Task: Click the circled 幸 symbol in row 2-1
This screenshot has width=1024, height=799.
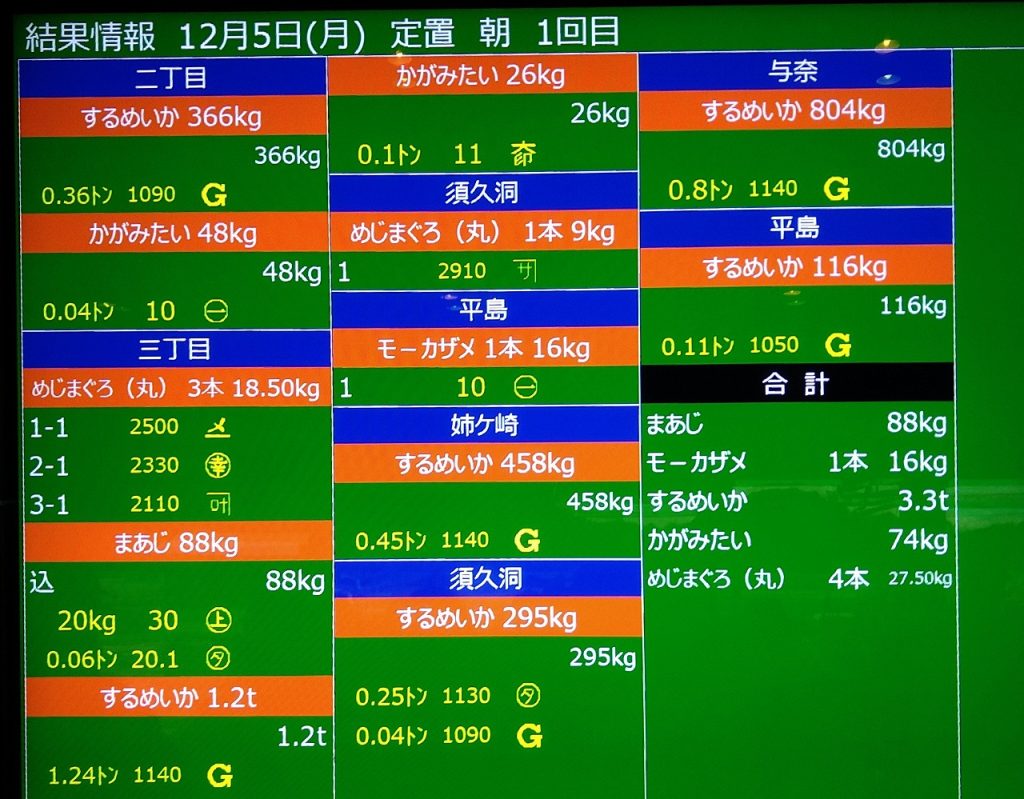Action: [218, 465]
